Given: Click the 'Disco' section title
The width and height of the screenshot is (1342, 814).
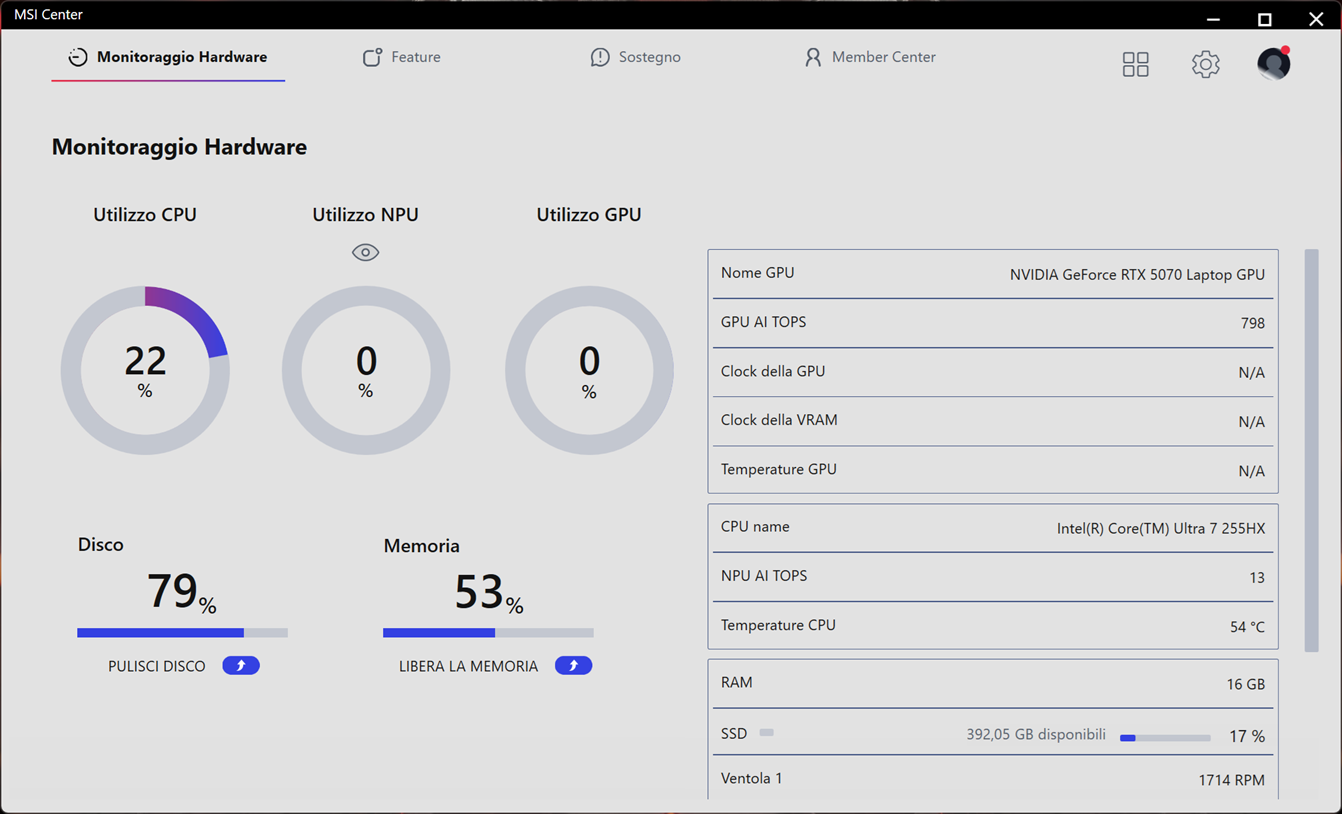Looking at the screenshot, I should click(x=101, y=545).
